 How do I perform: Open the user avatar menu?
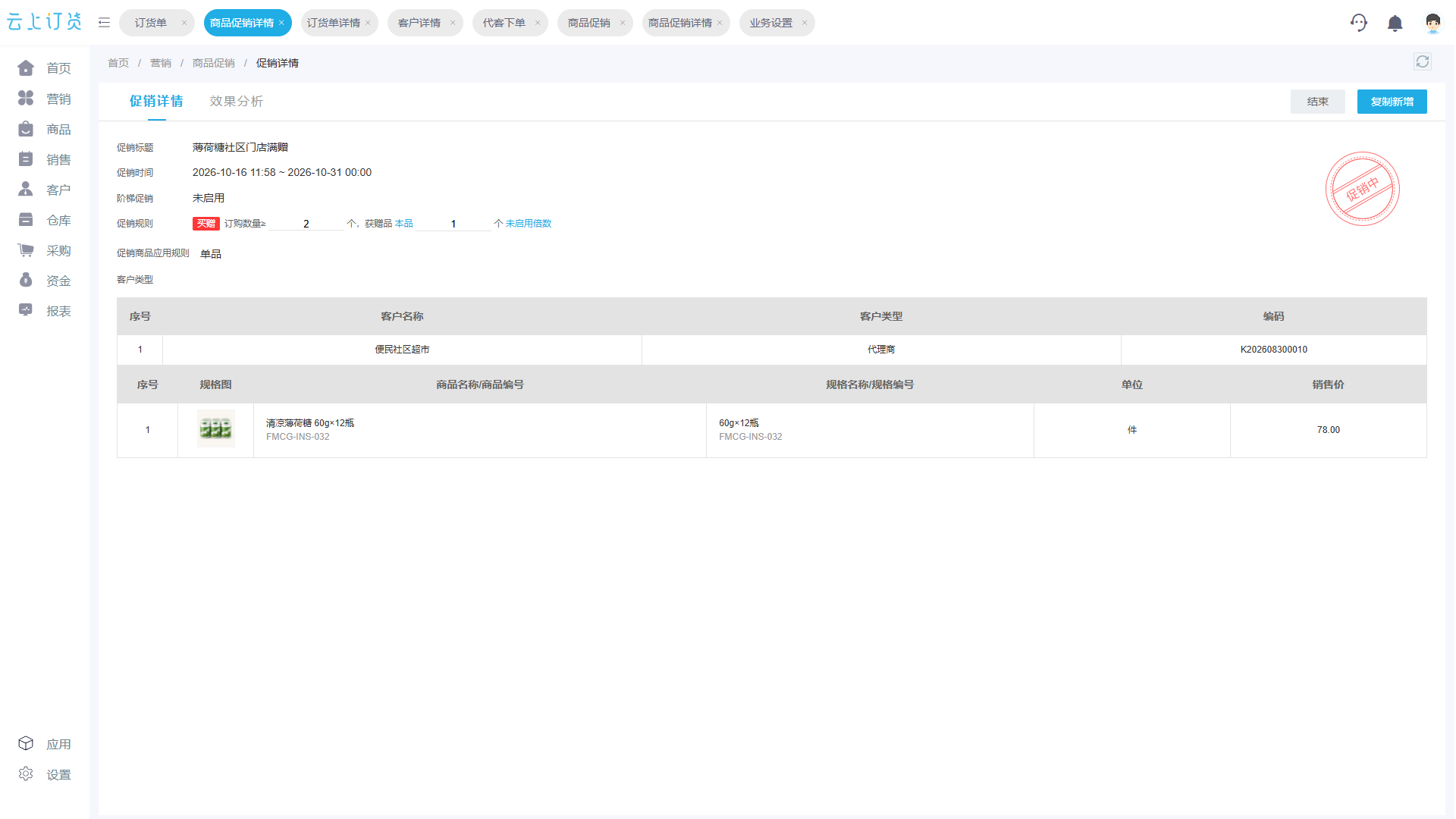click(x=1432, y=23)
